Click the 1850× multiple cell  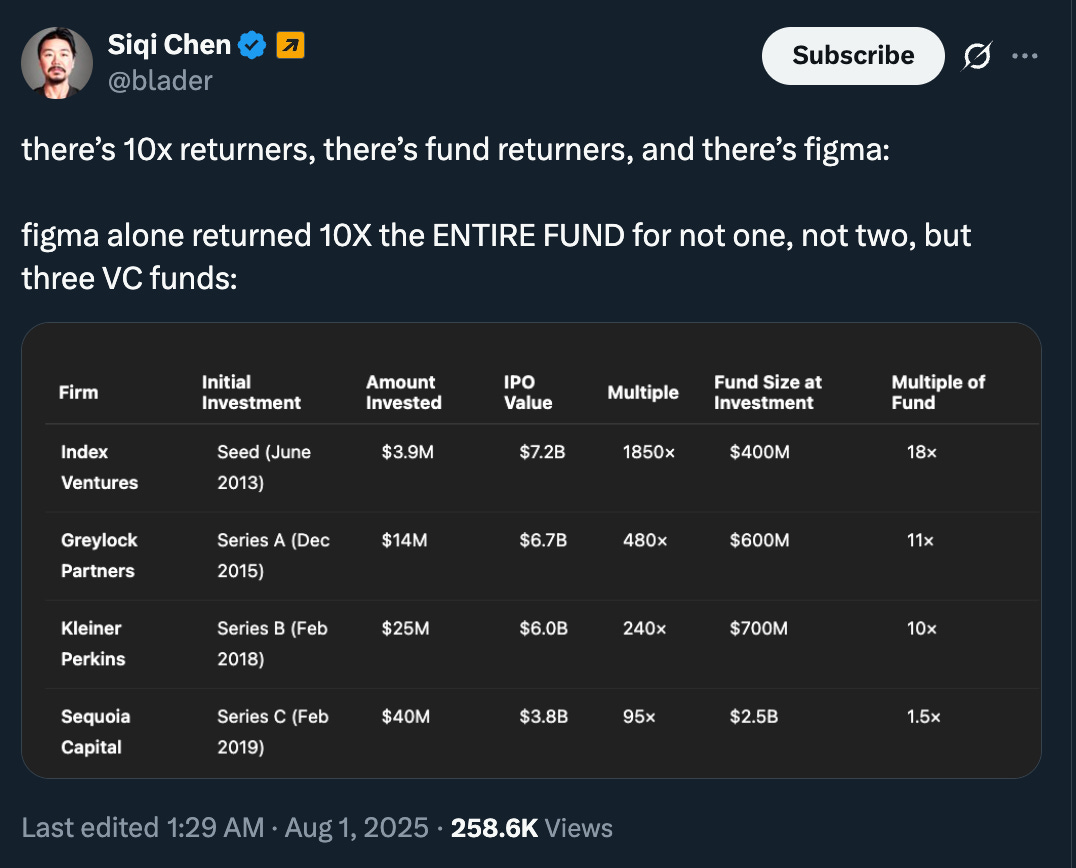[649, 452]
